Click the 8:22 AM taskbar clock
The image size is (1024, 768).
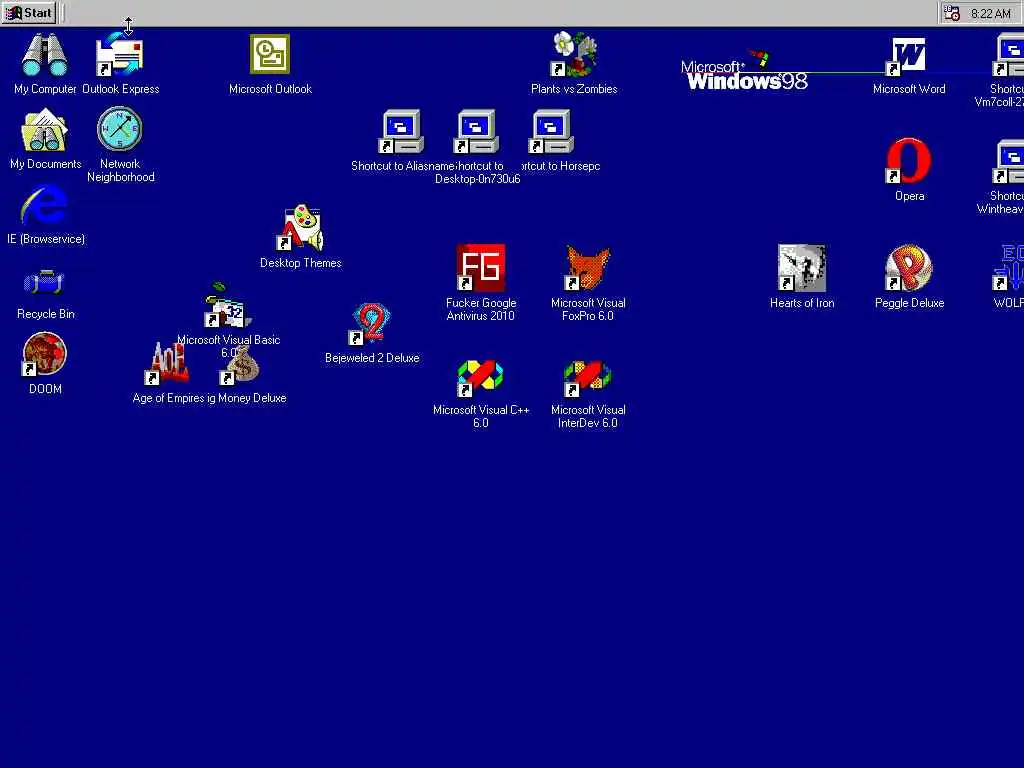[x=991, y=14]
